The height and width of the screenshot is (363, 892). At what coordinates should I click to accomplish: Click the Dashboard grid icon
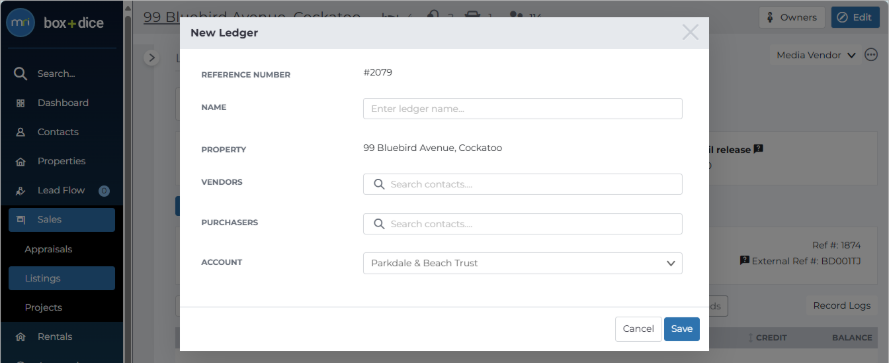pyautogui.click(x=20, y=103)
